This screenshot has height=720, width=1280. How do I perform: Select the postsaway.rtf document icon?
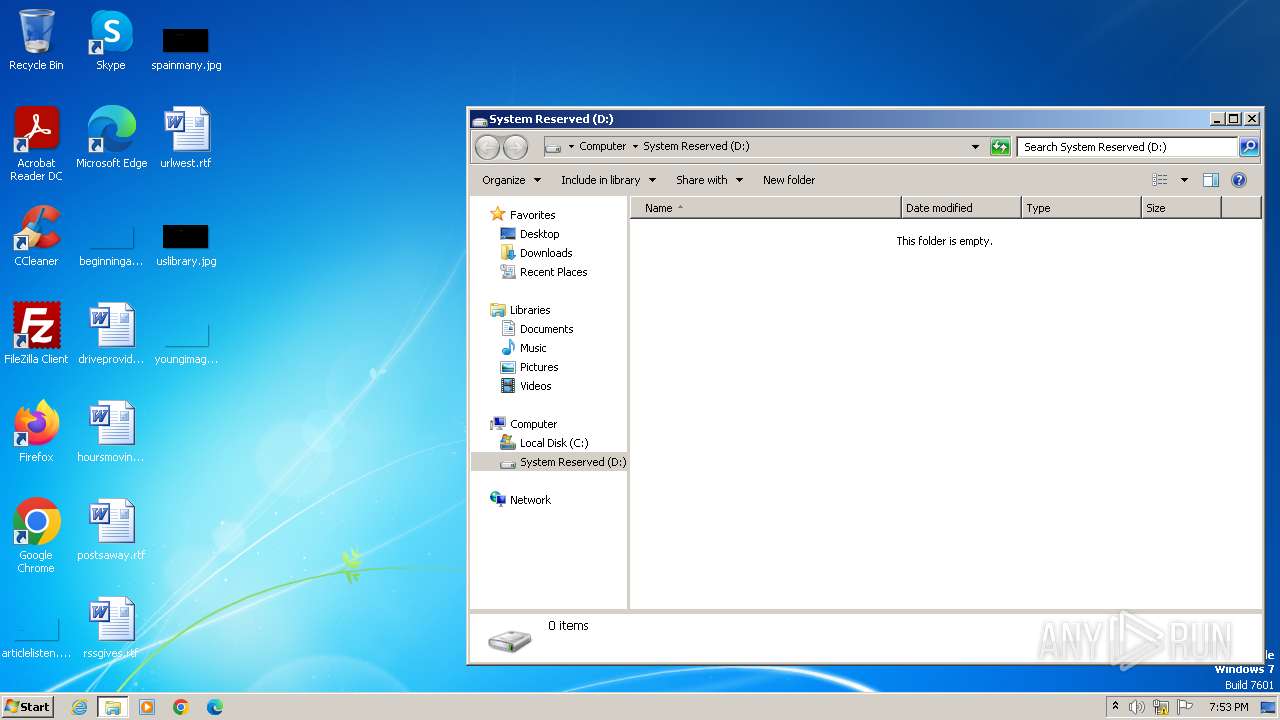pos(111,529)
